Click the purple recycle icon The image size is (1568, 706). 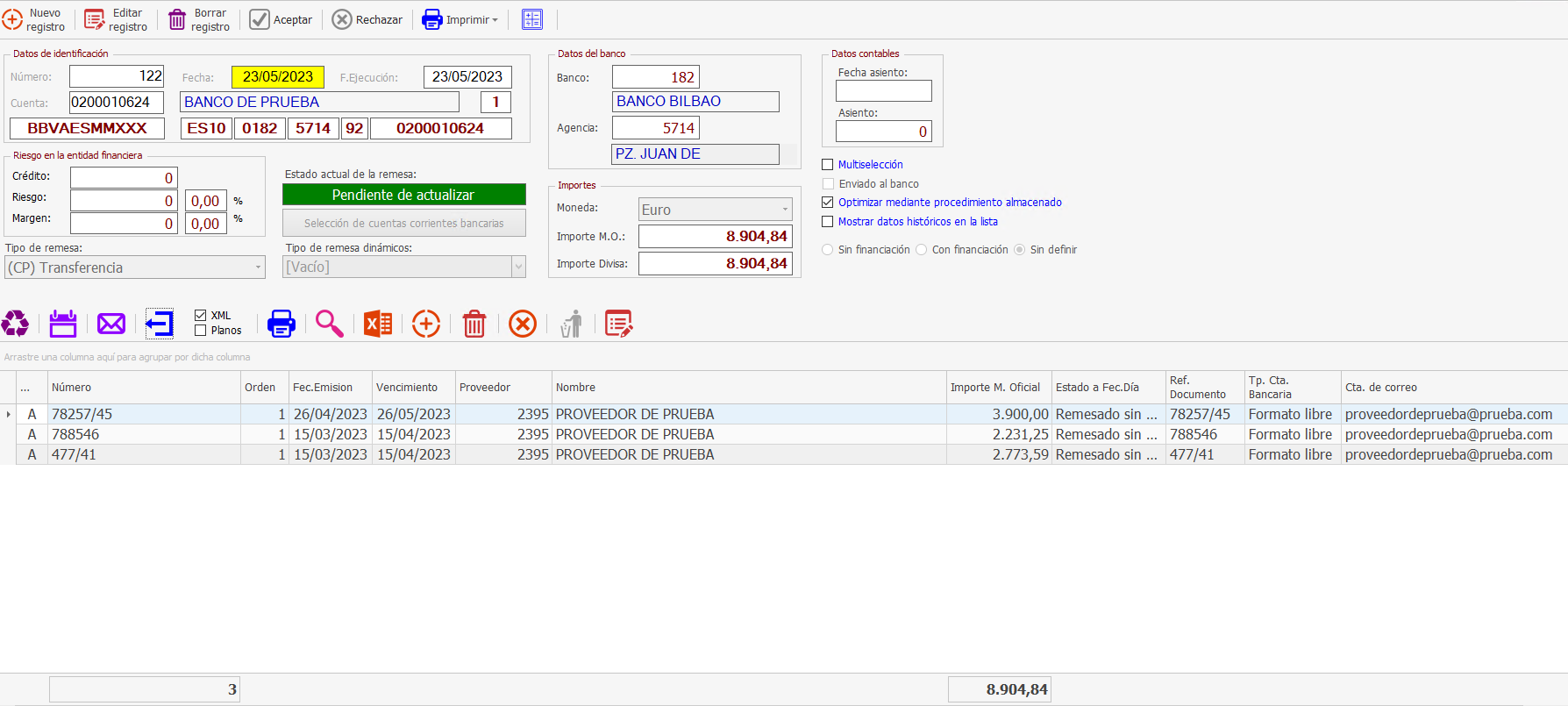tap(15, 324)
